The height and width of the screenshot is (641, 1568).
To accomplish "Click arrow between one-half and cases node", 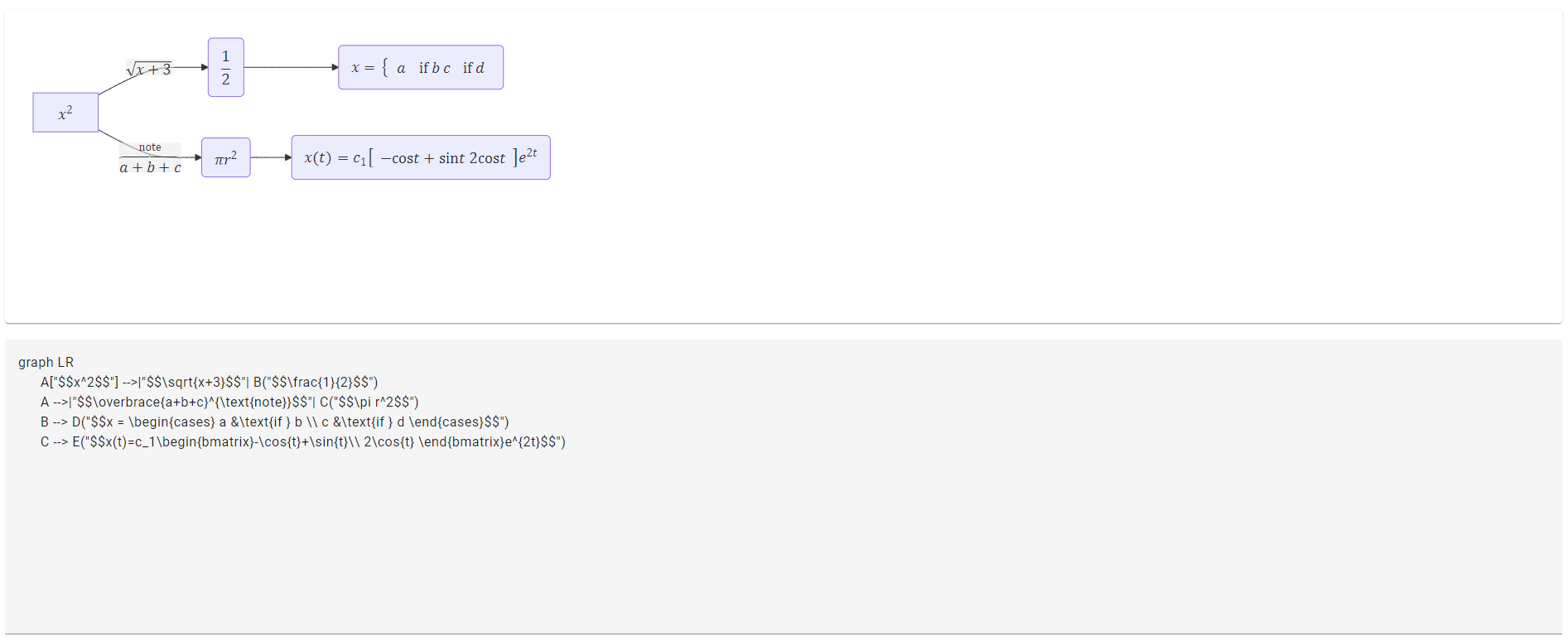I will (x=291, y=67).
